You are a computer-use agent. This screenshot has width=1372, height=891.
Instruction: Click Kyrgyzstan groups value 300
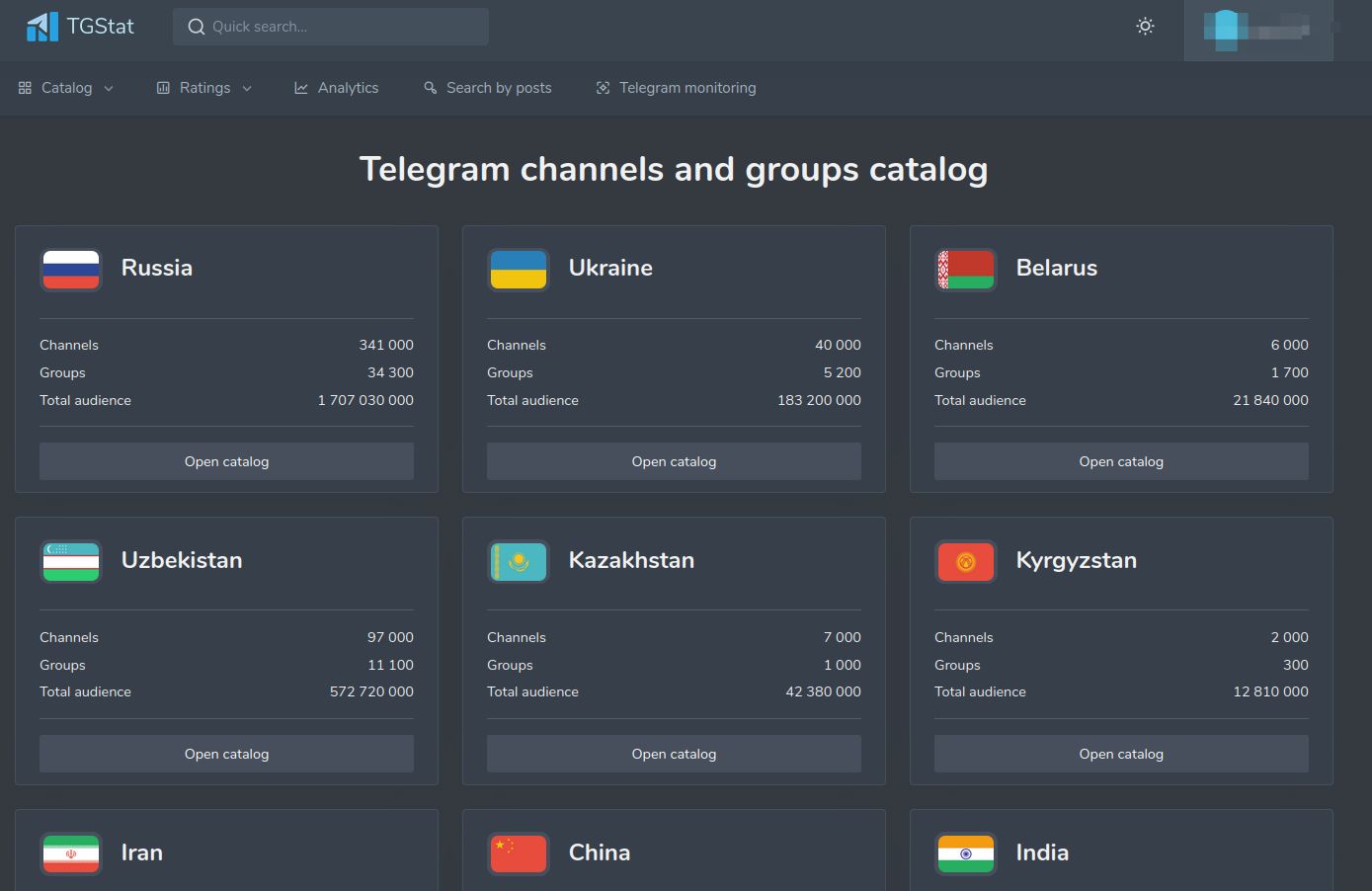tap(1296, 665)
